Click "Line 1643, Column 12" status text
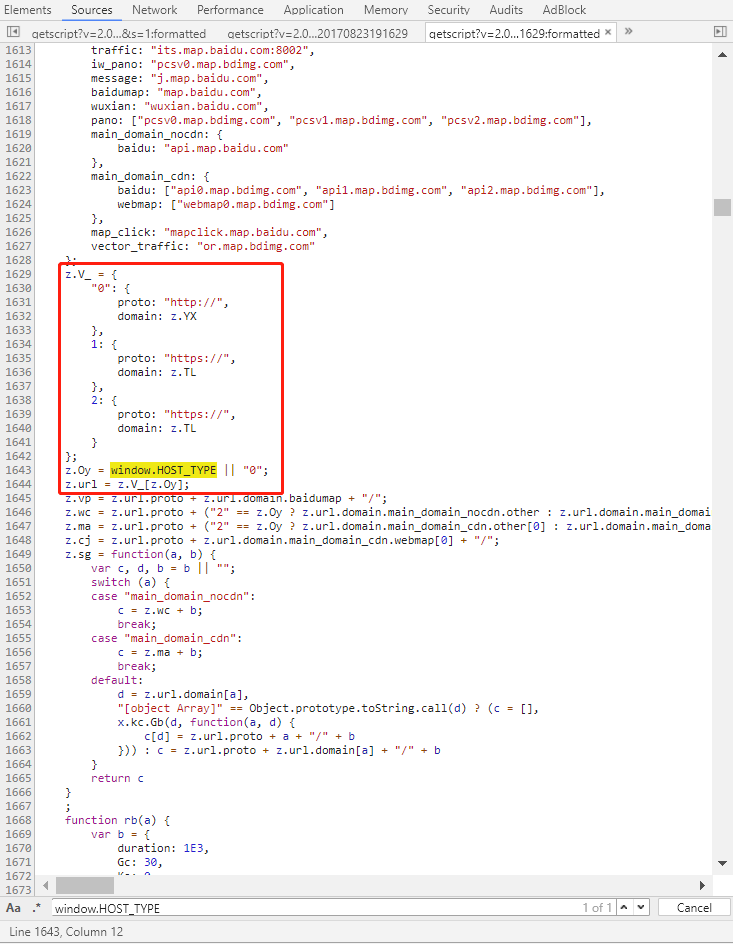Screen dimensions: 733x944 66,931
